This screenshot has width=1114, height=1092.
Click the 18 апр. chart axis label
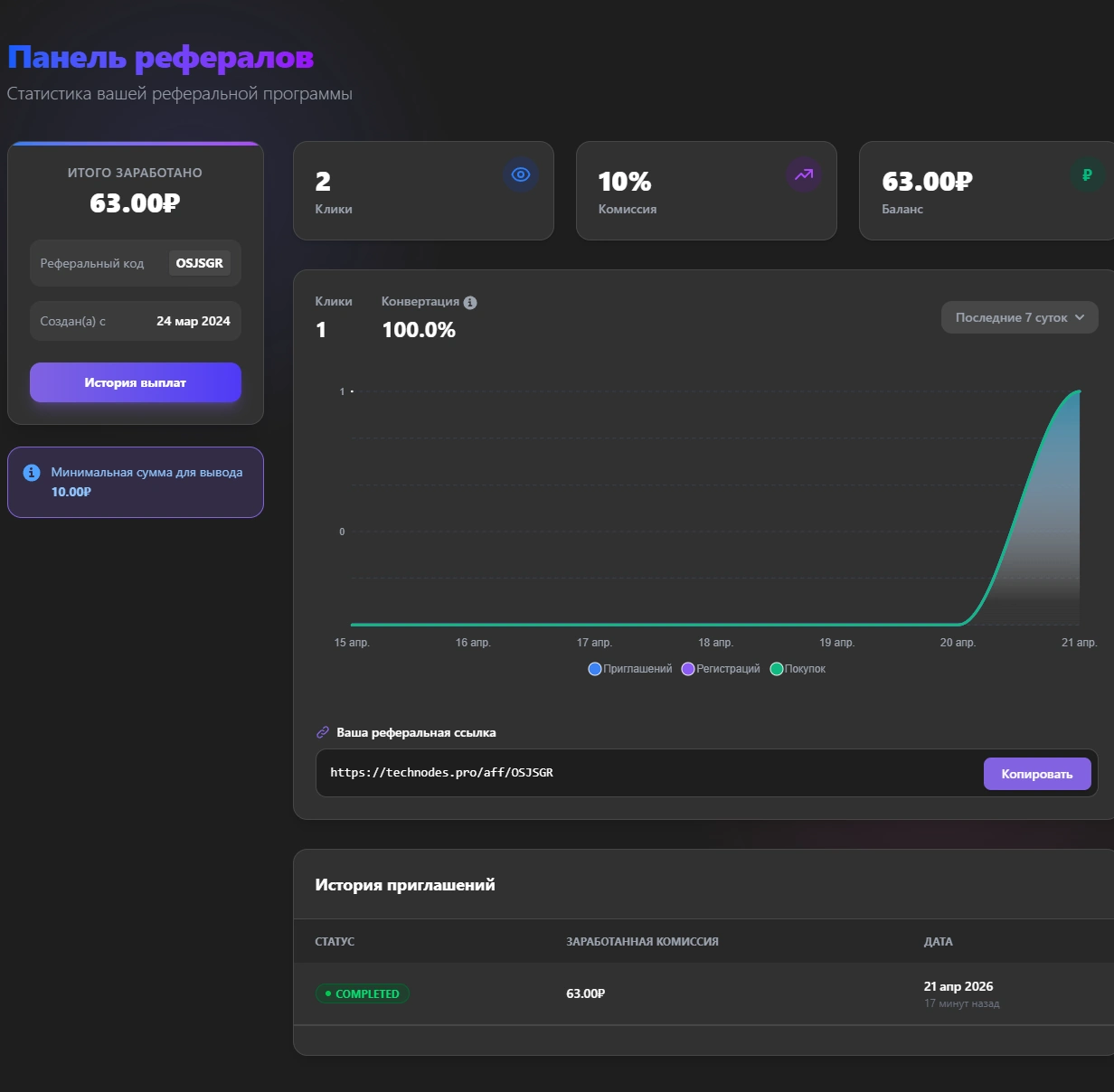coord(715,643)
